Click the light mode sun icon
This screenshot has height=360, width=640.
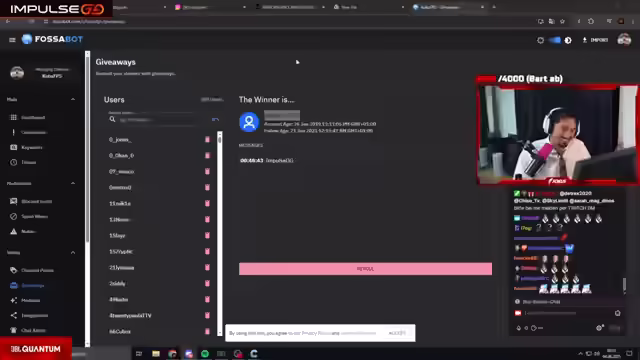pos(540,40)
